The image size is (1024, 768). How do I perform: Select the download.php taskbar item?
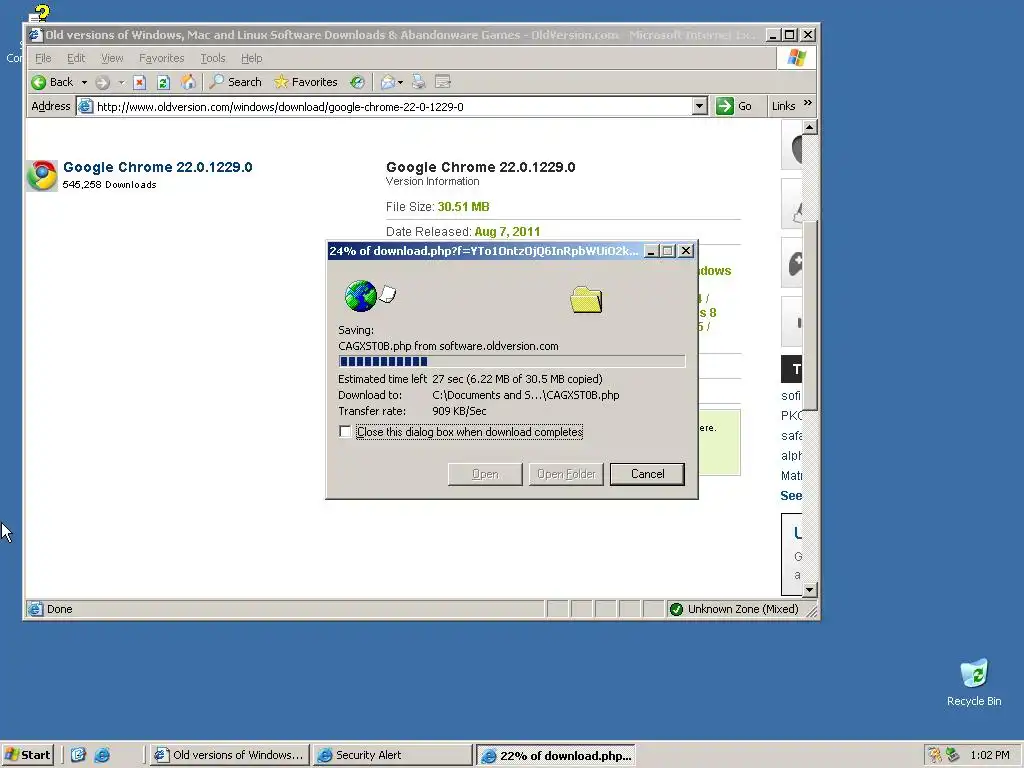[x=556, y=756]
